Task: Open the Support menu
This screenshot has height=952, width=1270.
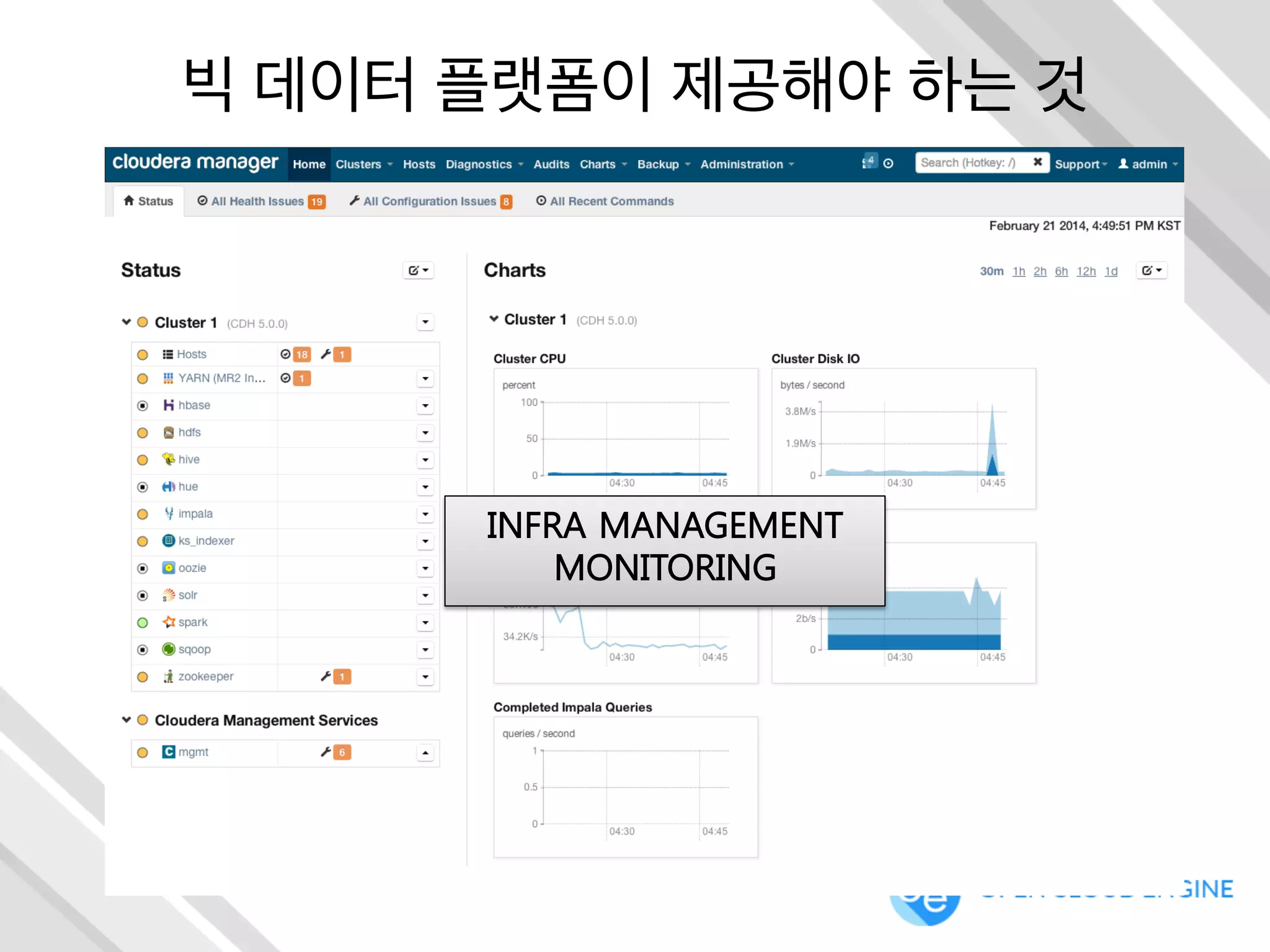Action: pos(1081,165)
